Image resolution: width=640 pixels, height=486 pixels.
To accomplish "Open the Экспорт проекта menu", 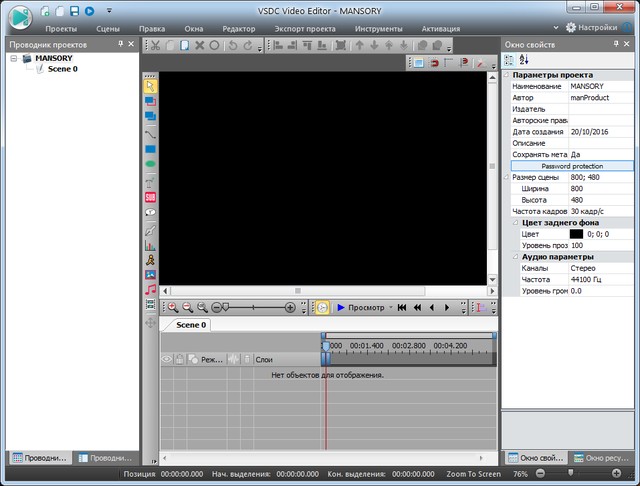I will click(305, 29).
